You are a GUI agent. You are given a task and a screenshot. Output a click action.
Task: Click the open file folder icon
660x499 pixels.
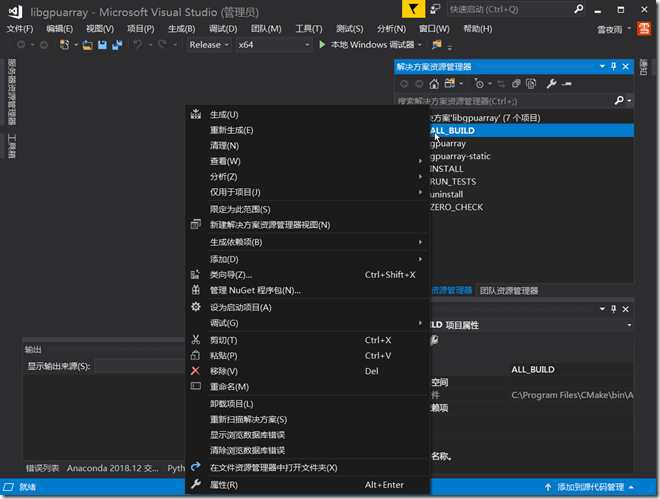click(x=87, y=45)
